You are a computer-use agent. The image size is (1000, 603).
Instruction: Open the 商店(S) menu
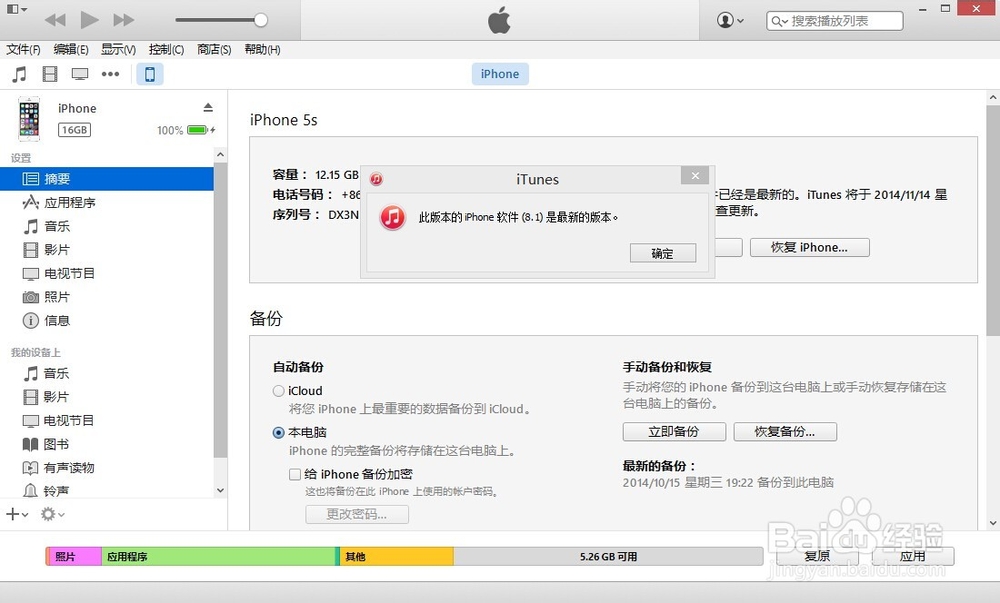tap(214, 50)
